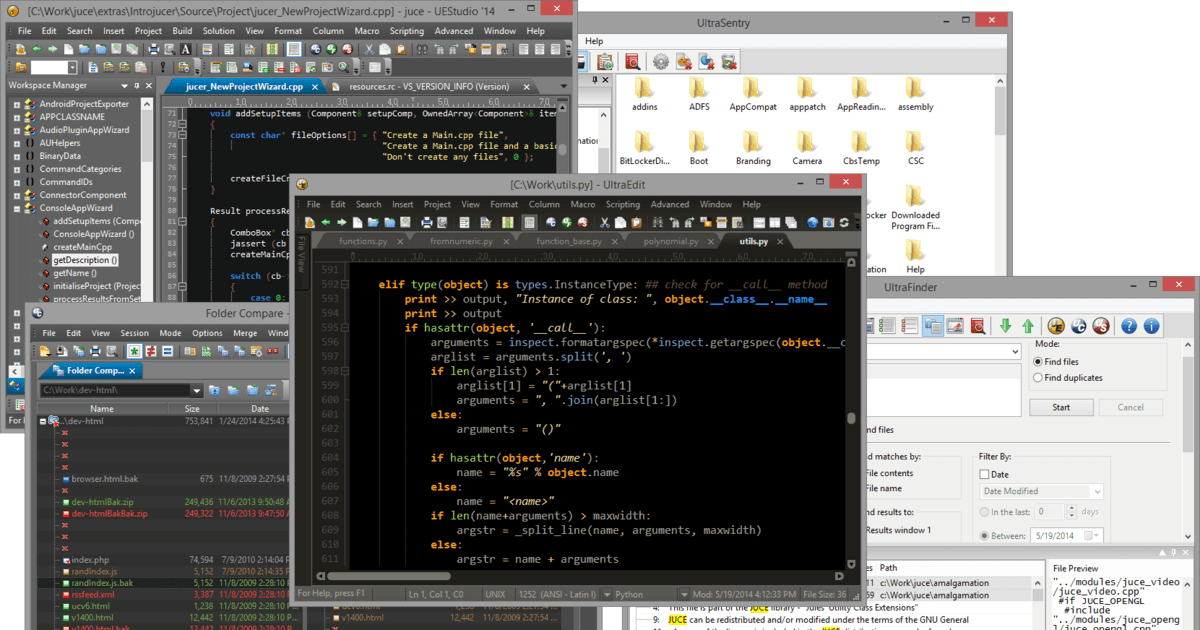Select the Find files radio button
This screenshot has height=630, width=1200.
(x=1038, y=361)
